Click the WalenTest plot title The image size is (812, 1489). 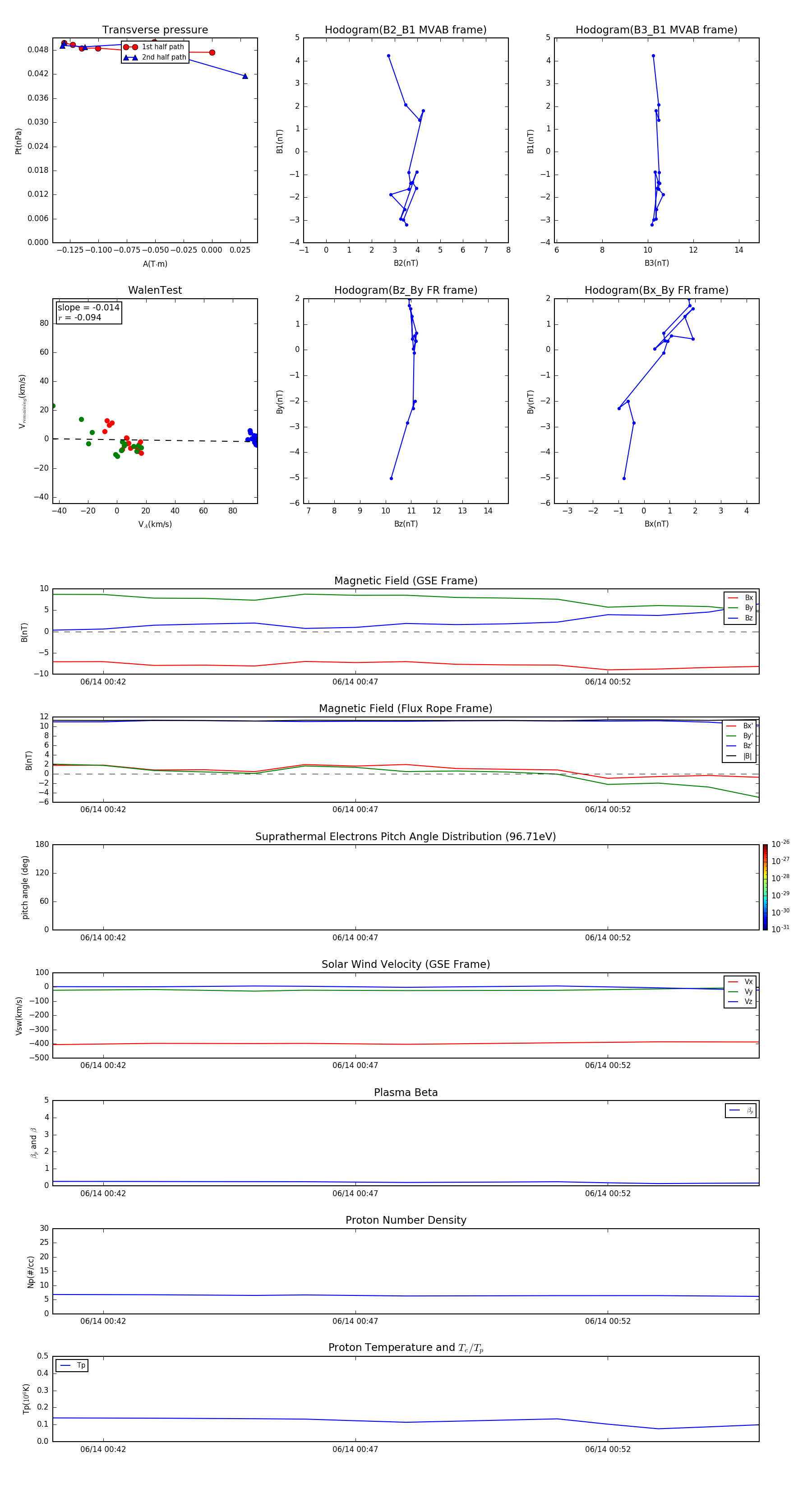pyautogui.click(x=155, y=290)
